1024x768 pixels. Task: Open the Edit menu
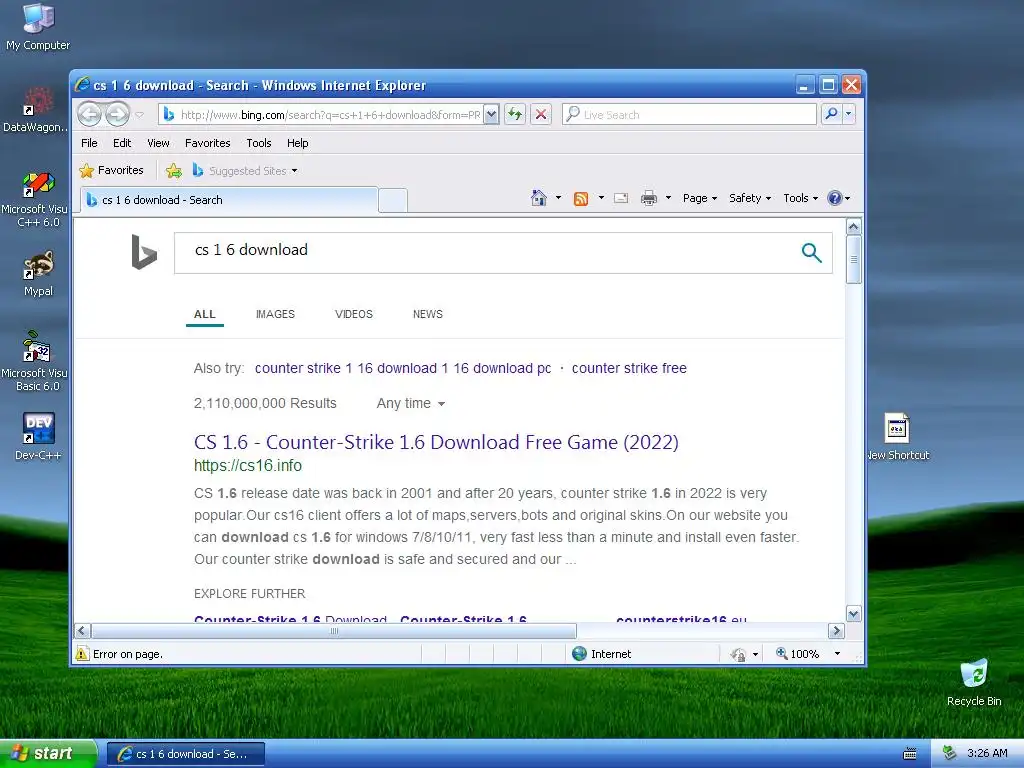pos(122,143)
